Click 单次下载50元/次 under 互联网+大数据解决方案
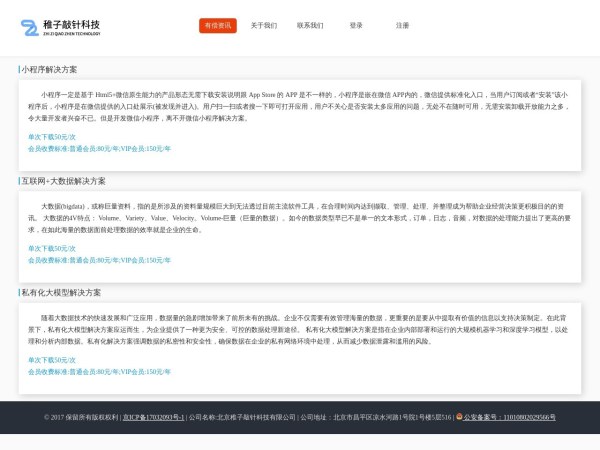Viewport: 600px width, 450px height. pyautogui.click(x=52, y=248)
